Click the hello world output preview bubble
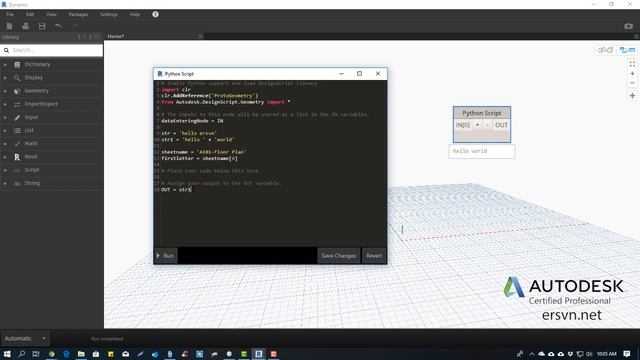Viewport: 640px width, 360px height. pos(482,151)
